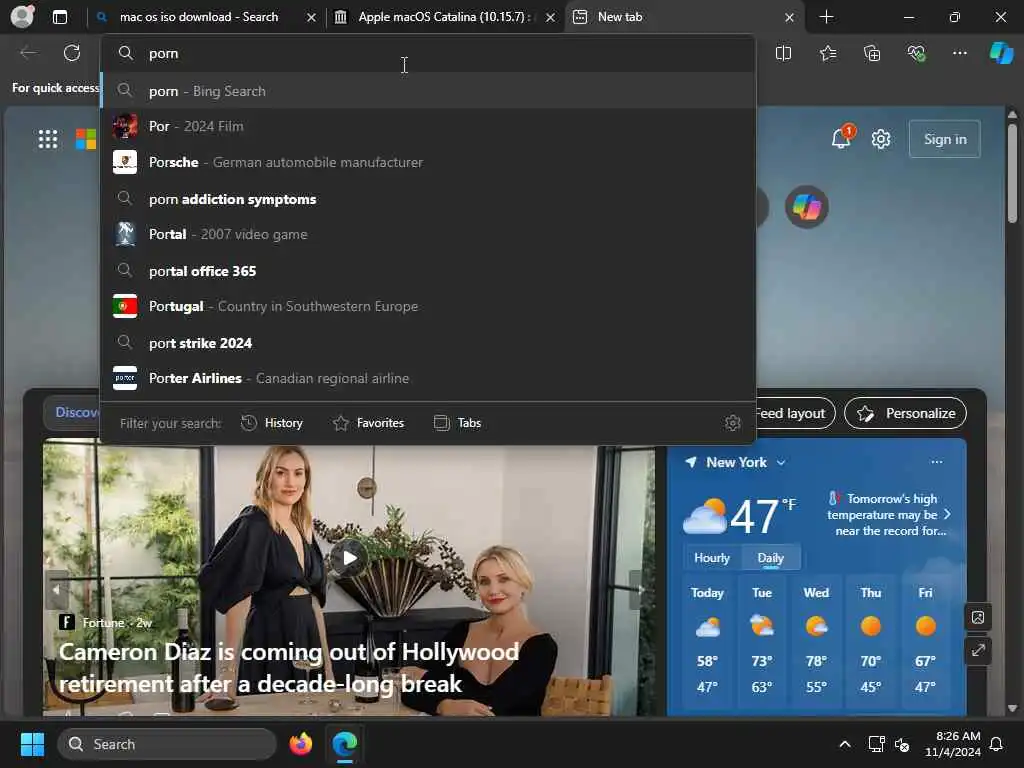The image size is (1024, 768).
Task: Click the back navigation arrow
Action: click(x=28, y=53)
